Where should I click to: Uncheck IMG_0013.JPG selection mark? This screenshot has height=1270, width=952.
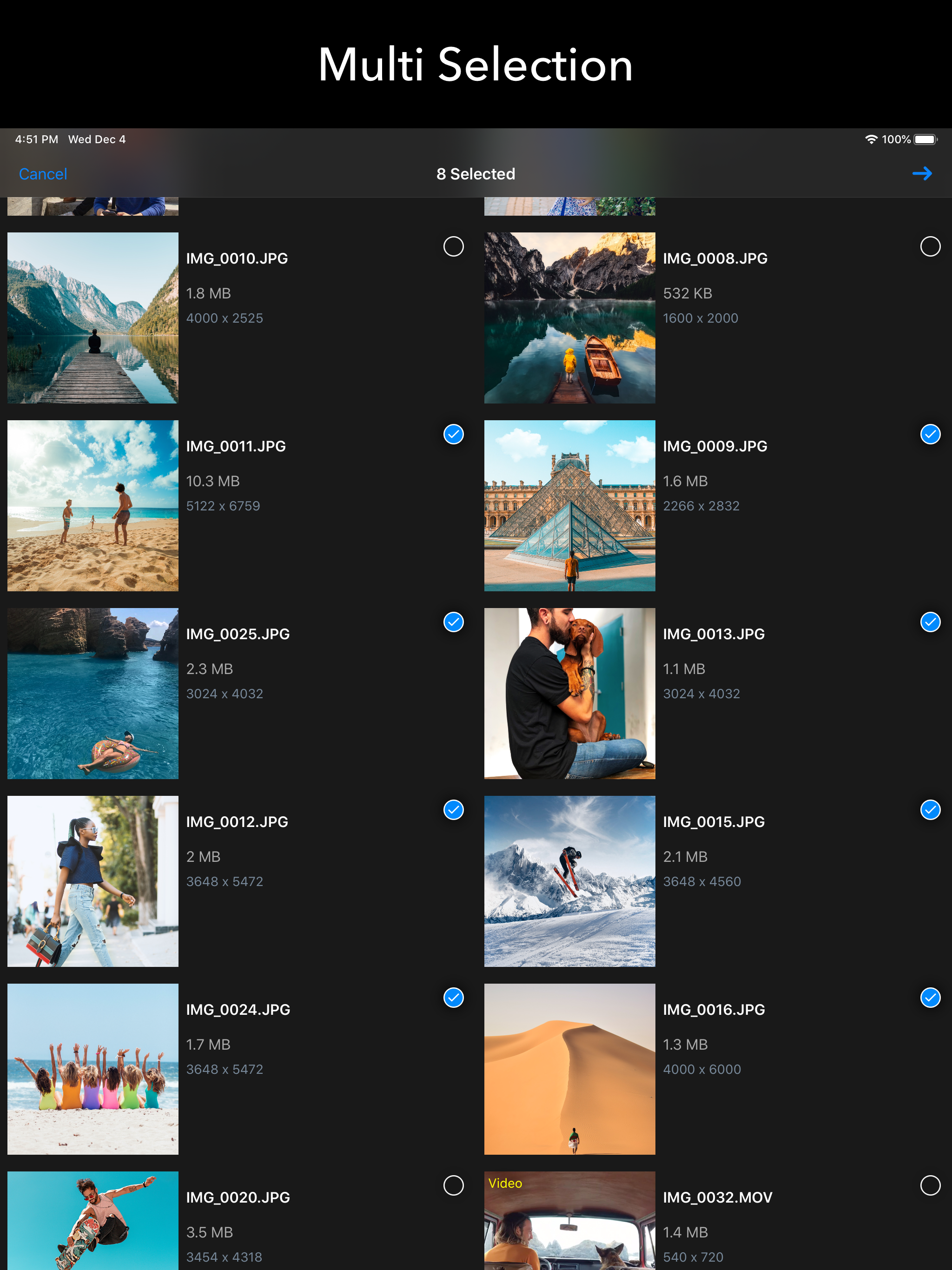[x=930, y=622]
